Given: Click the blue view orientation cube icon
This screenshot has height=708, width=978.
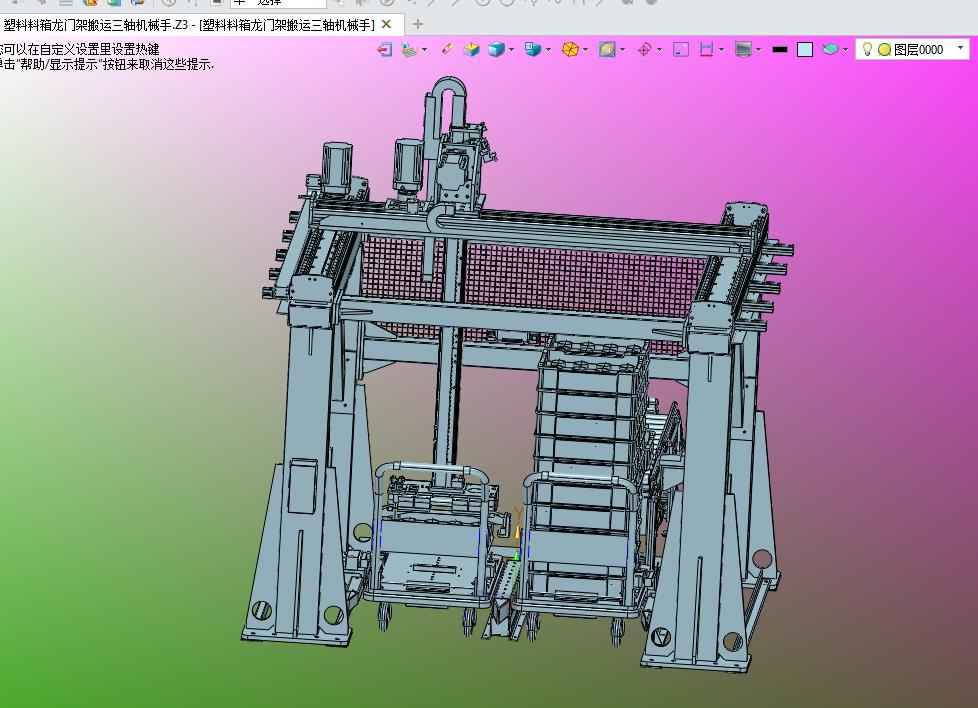Looking at the screenshot, I should 533,49.
